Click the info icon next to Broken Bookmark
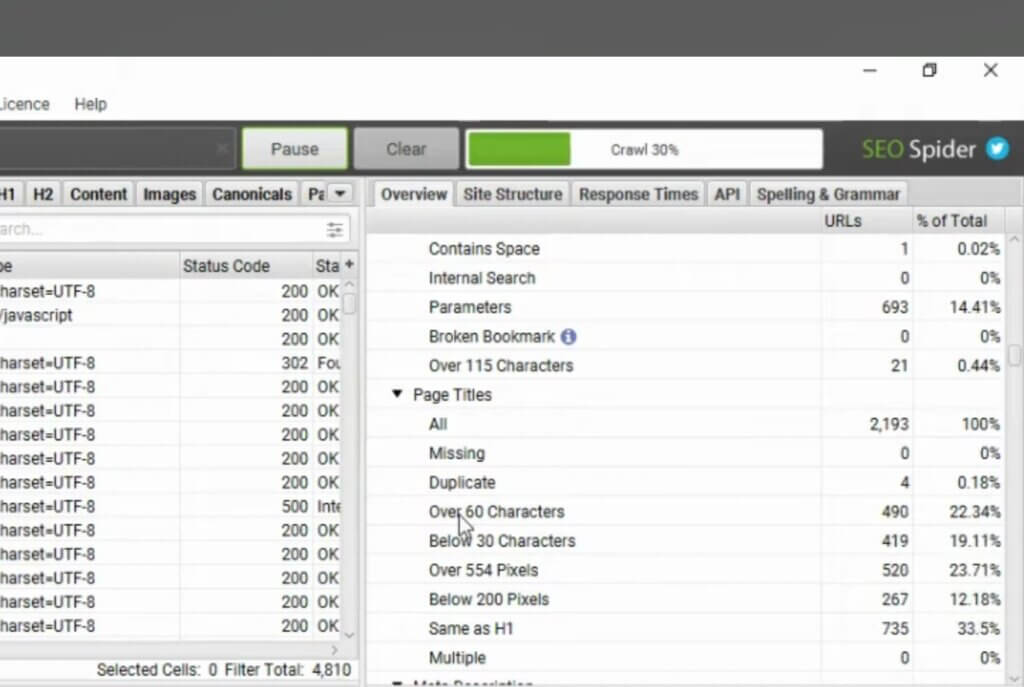This screenshot has height=687, width=1024. [568, 336]
